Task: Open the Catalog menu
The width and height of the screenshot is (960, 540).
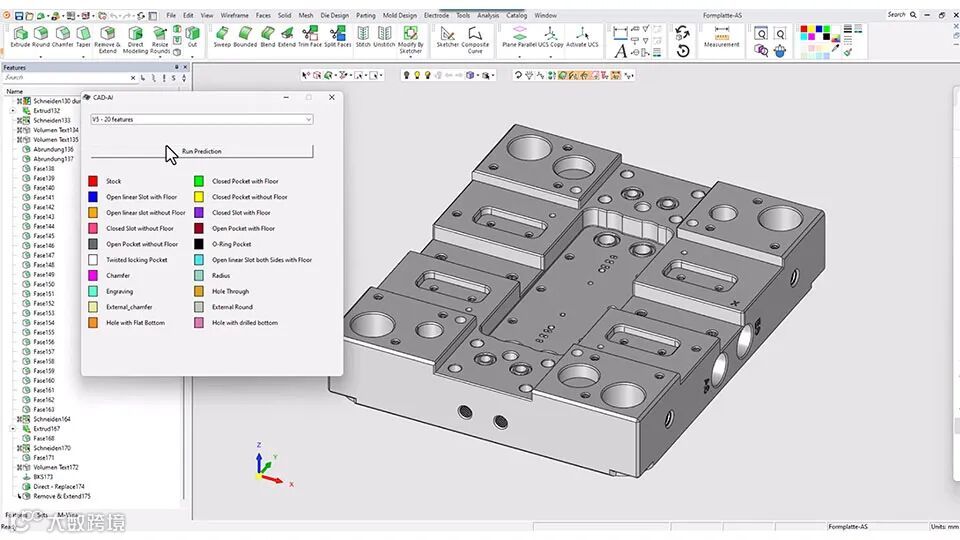Action: point(516,15)
